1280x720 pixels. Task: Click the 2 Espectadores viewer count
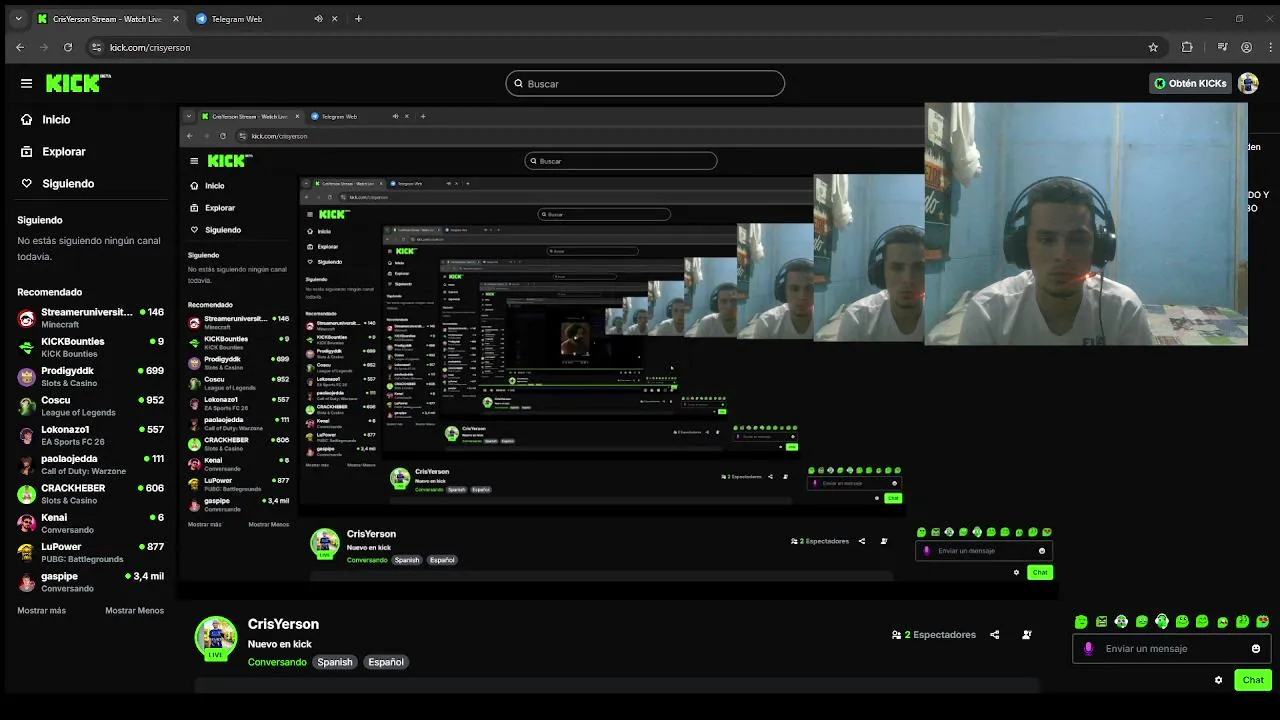point(934,635)
